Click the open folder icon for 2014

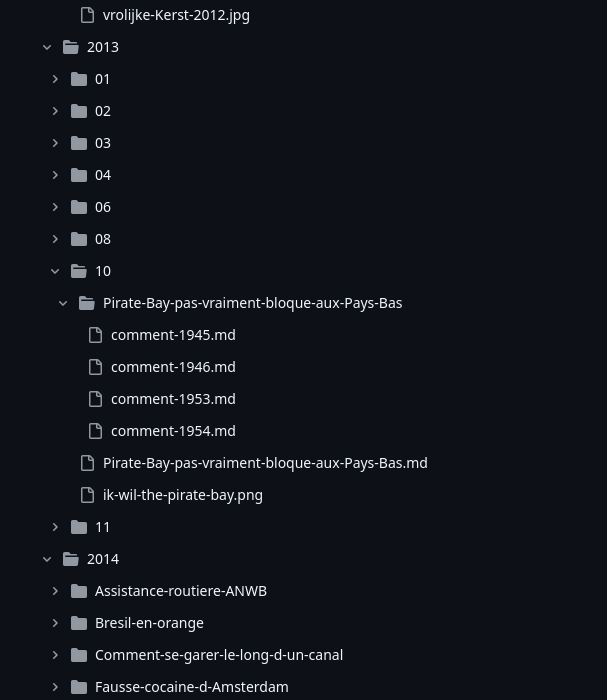tap(71, 559)
